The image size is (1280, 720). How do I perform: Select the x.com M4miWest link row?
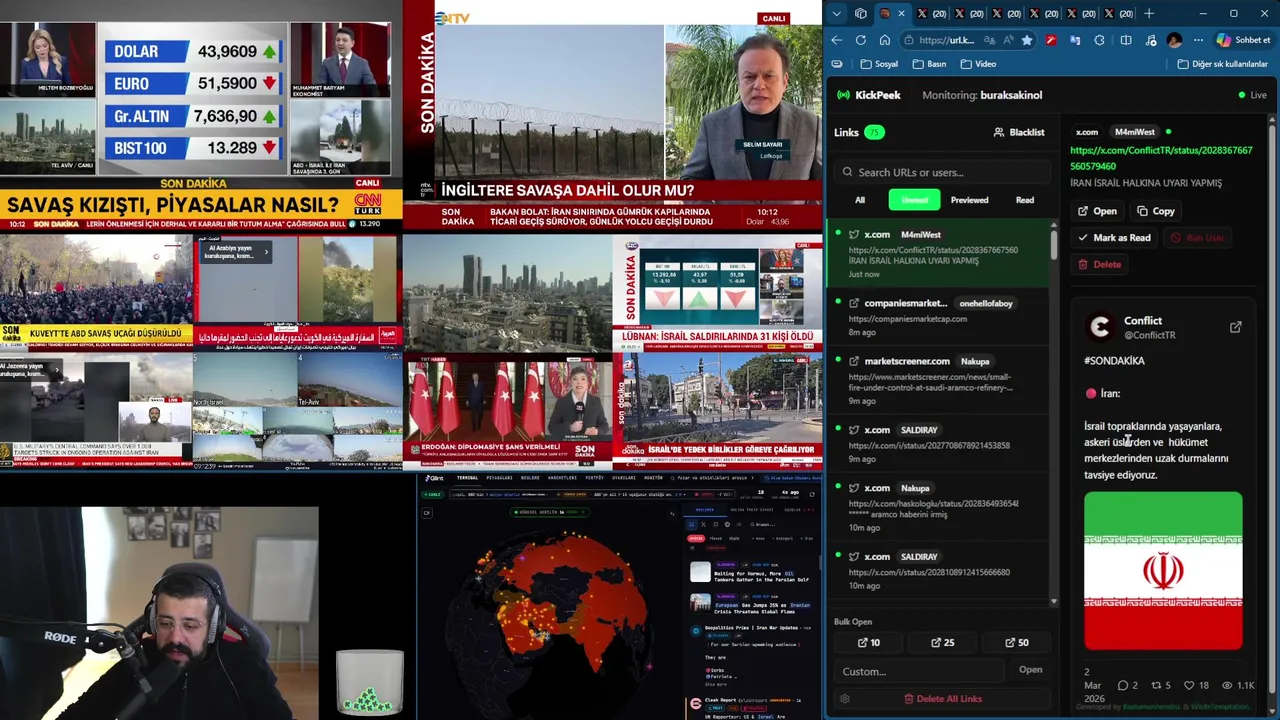(940, 254)
